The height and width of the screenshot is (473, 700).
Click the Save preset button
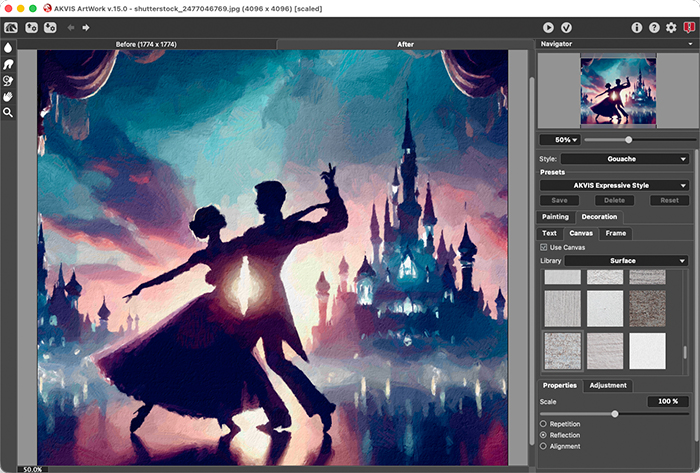pos(559,200)
